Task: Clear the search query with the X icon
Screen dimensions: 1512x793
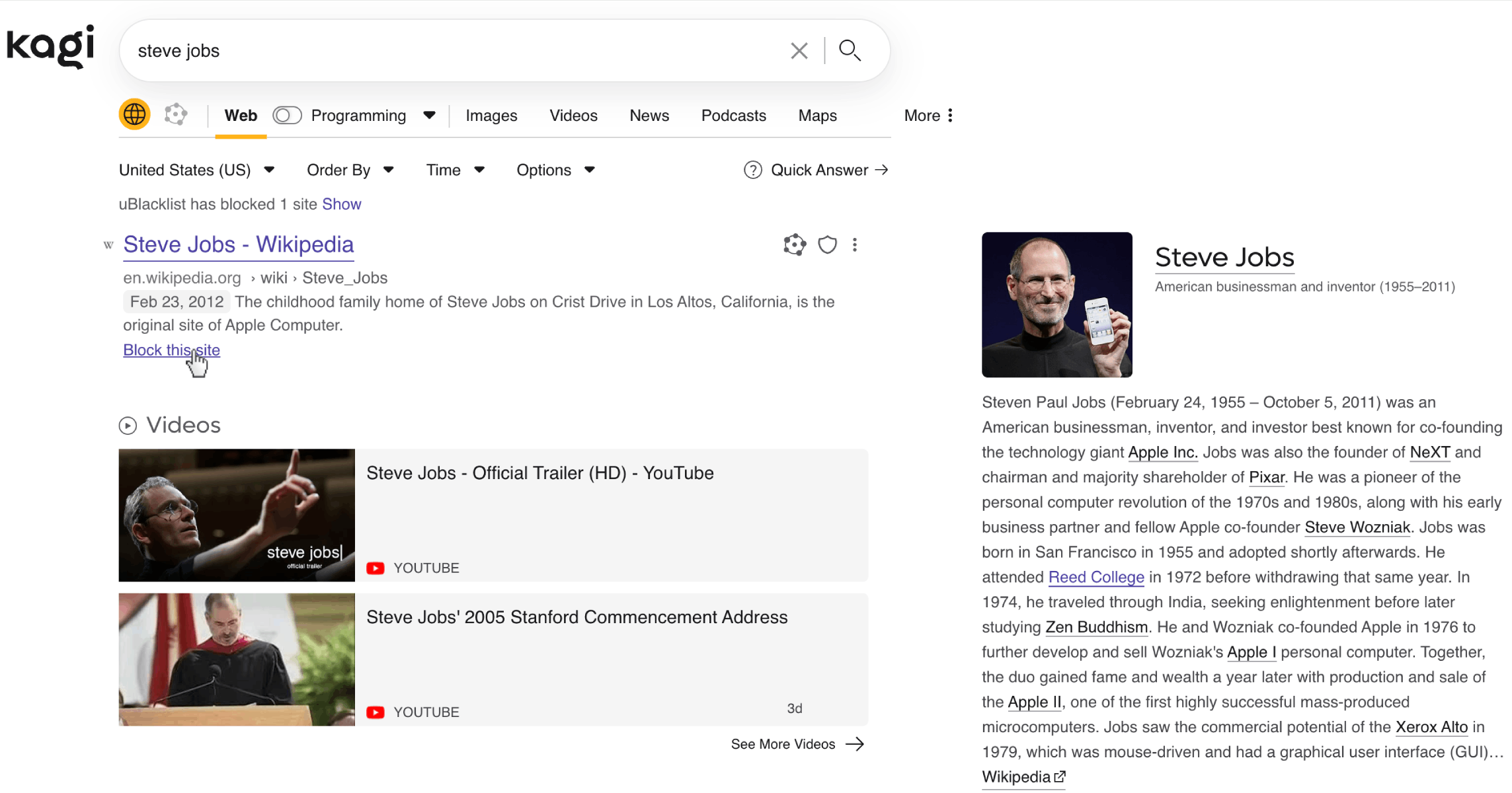Action: [x=799, y=51]
